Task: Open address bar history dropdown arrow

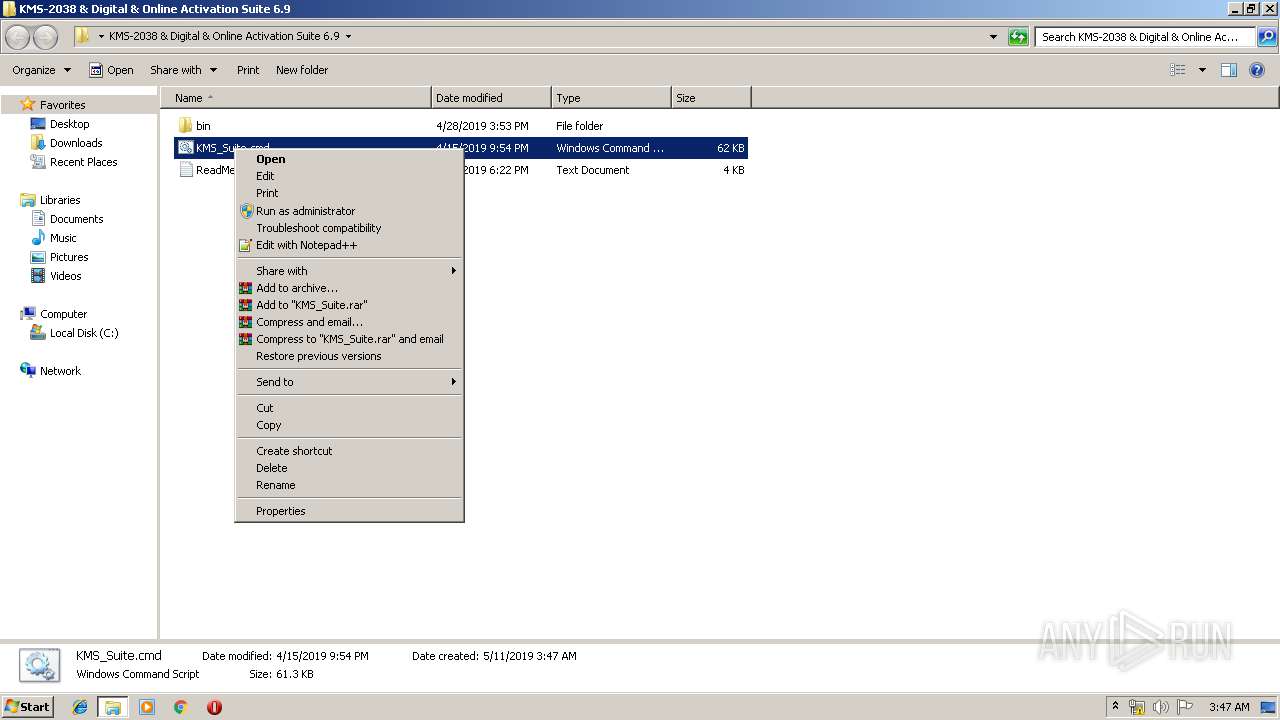Action: click(993, 37)
